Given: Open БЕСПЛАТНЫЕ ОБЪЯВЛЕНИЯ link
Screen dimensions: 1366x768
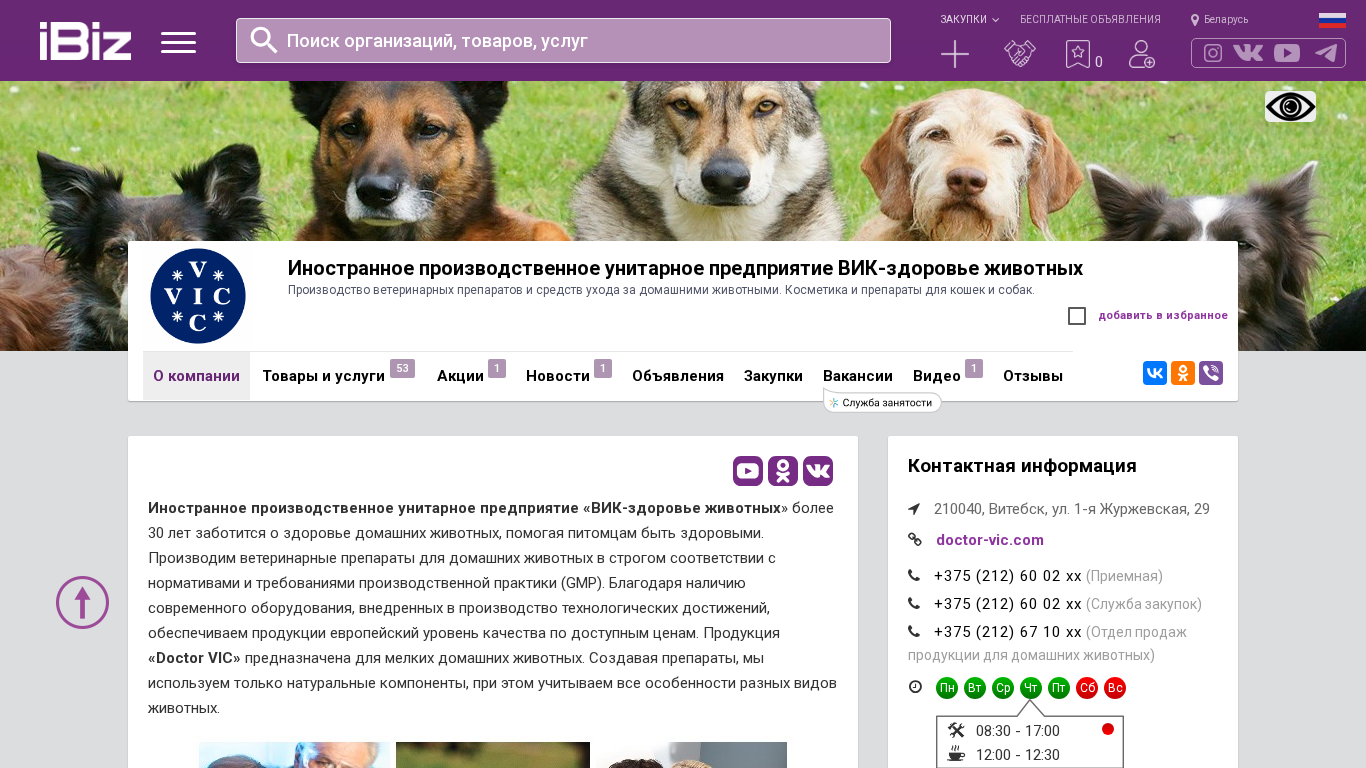Looking at the screenshot, I should 1090,20.
